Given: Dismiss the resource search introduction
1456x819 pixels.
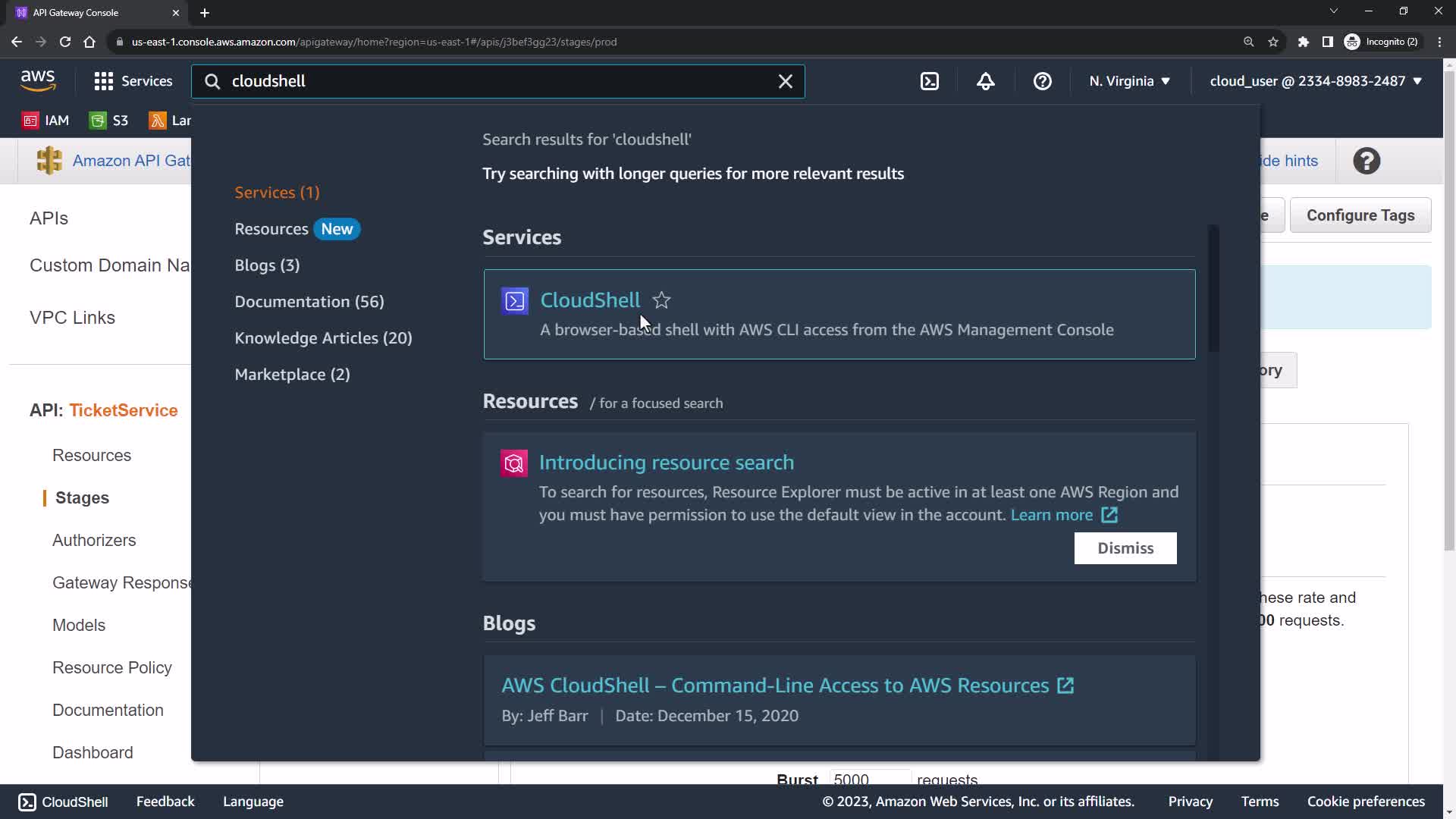Looking at the screenshot, I should pos(1125,548).
